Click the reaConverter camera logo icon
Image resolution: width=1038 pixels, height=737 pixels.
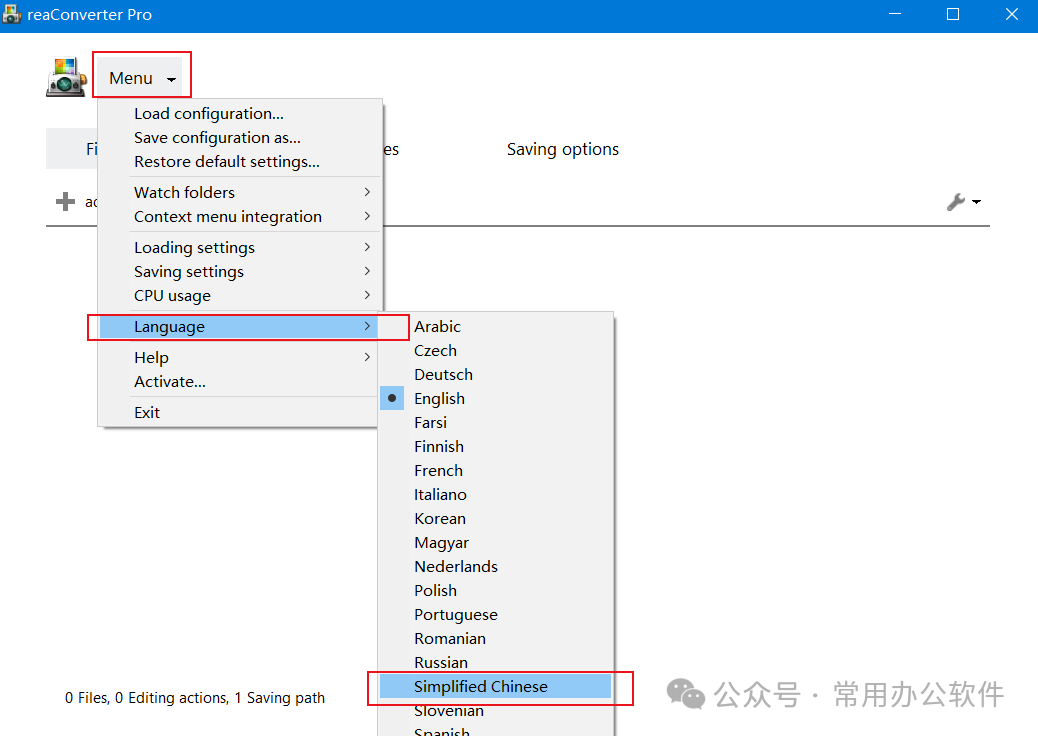click(x=66, y=78)
